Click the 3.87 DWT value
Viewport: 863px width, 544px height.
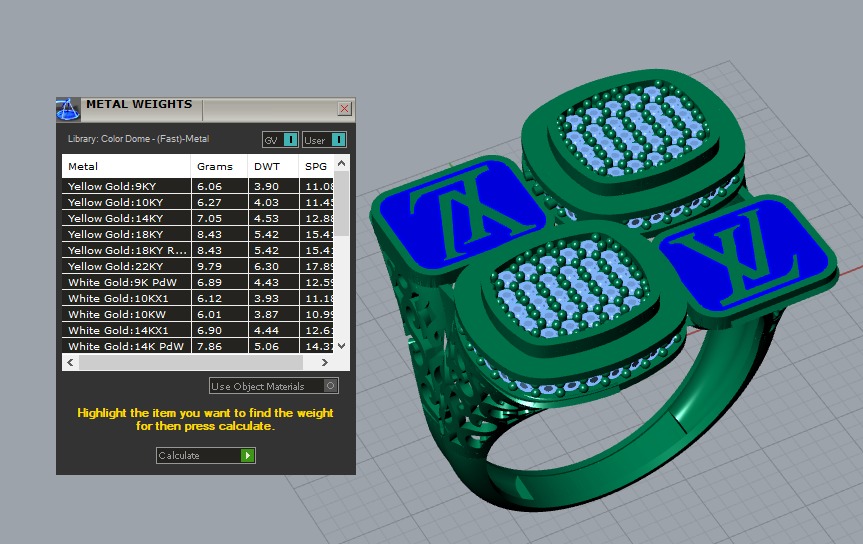266,314
